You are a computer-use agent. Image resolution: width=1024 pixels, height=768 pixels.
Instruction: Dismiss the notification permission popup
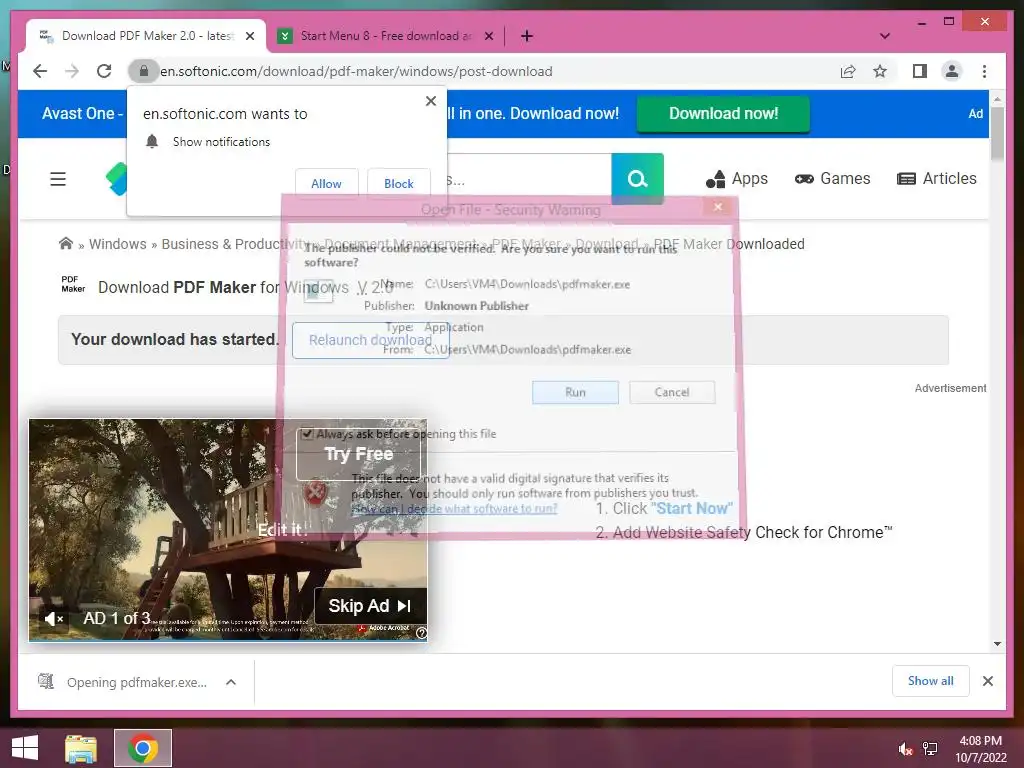click(430, 101)
